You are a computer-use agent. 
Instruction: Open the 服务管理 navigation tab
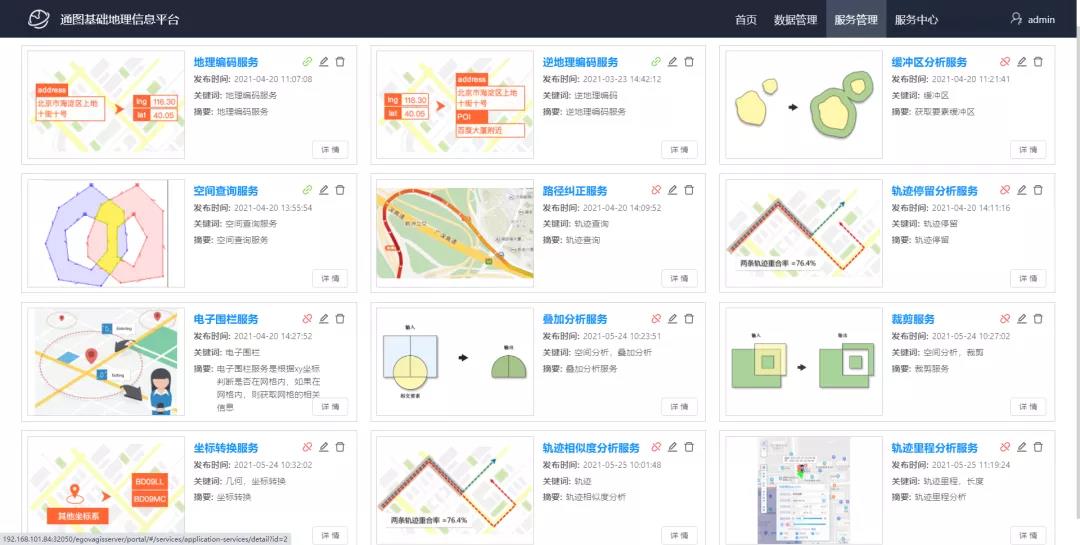tap(855, 19)
